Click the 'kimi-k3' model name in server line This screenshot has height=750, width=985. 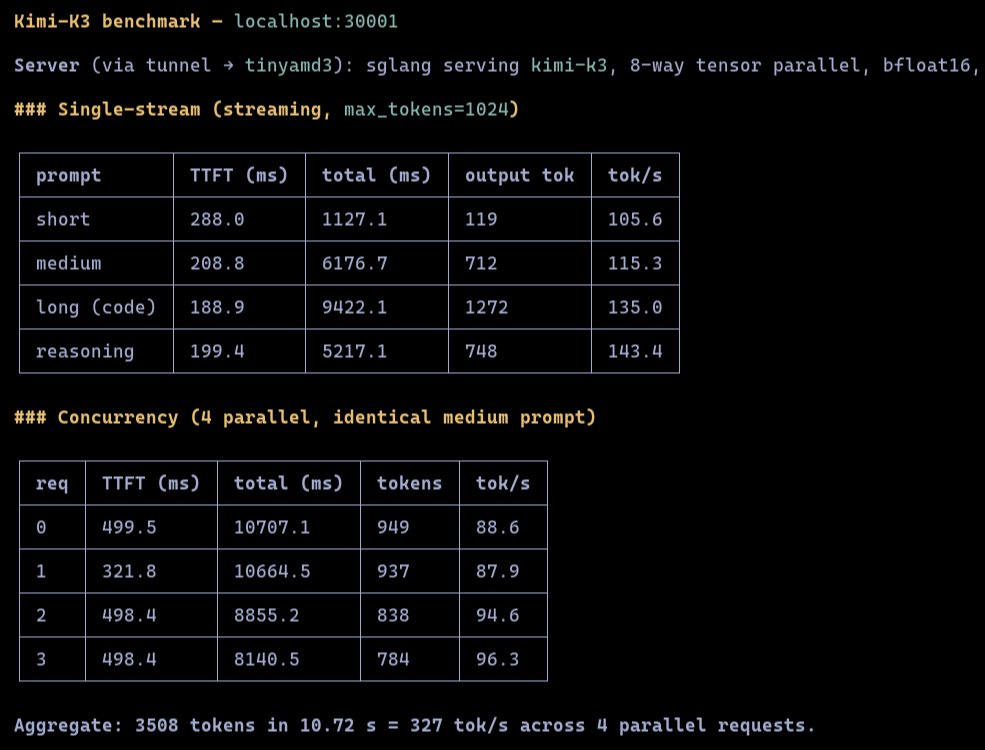click(x=569, y=65)
